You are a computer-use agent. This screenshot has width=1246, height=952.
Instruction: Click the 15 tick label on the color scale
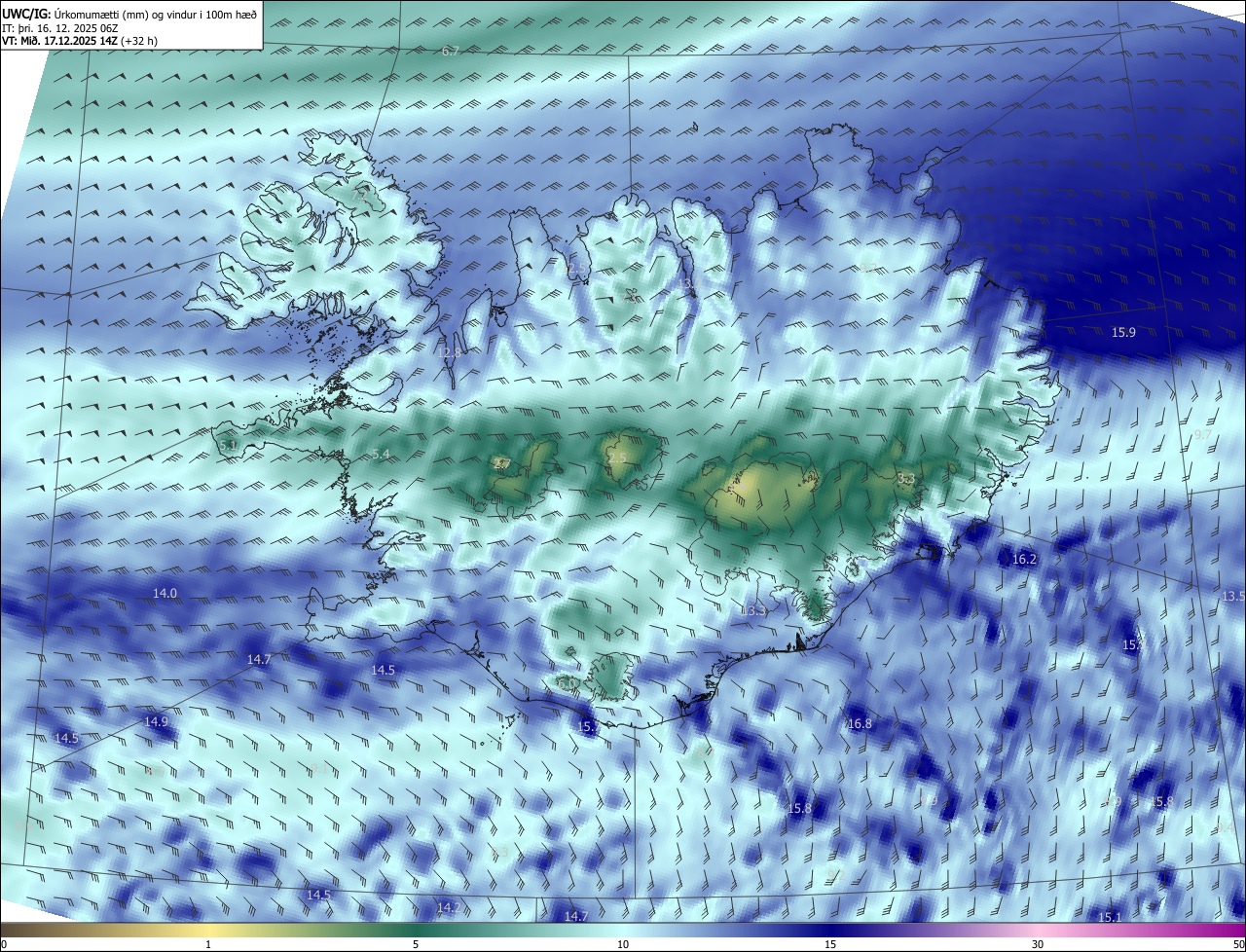click(x=830, y=945)
